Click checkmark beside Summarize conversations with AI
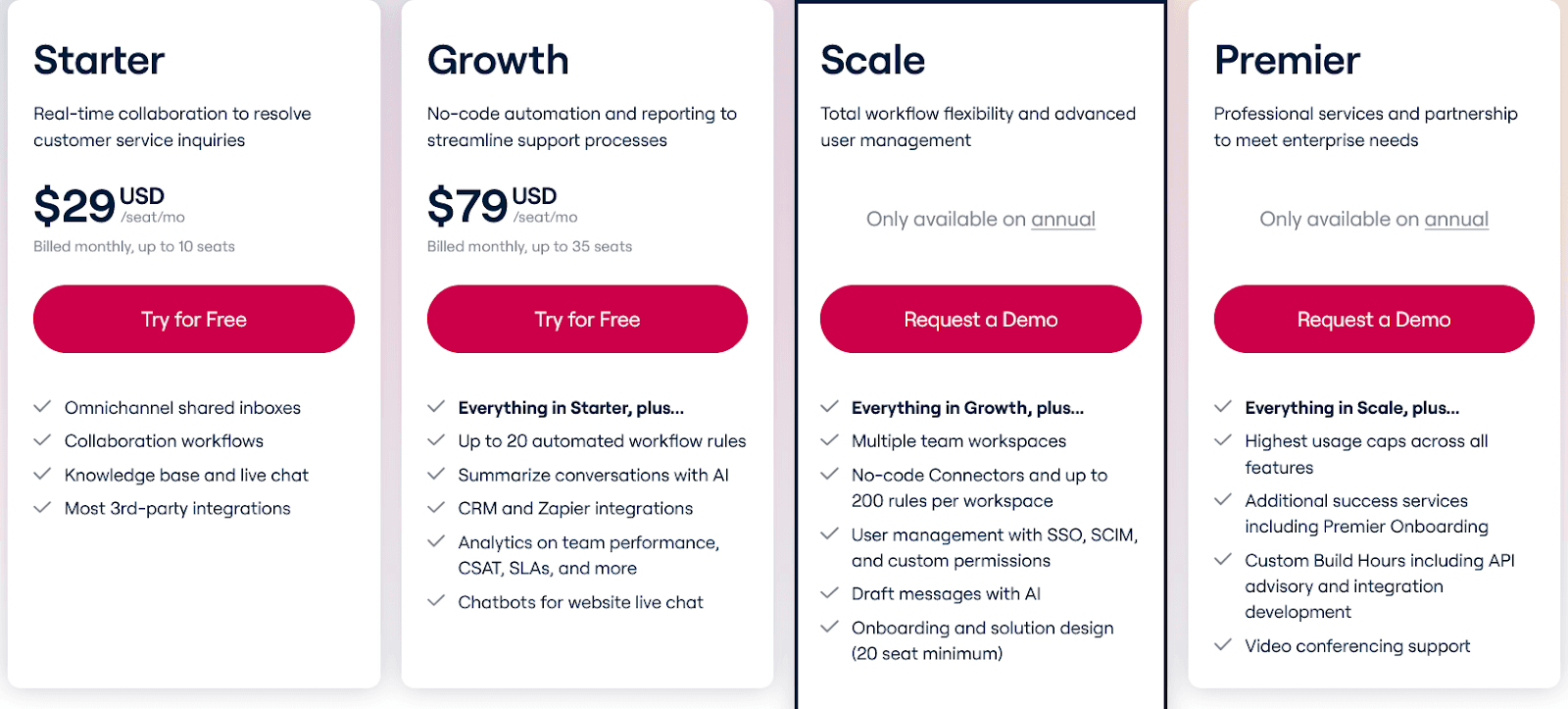The width and height of the screenshot is (1568, 709). (x=436, y=474)
